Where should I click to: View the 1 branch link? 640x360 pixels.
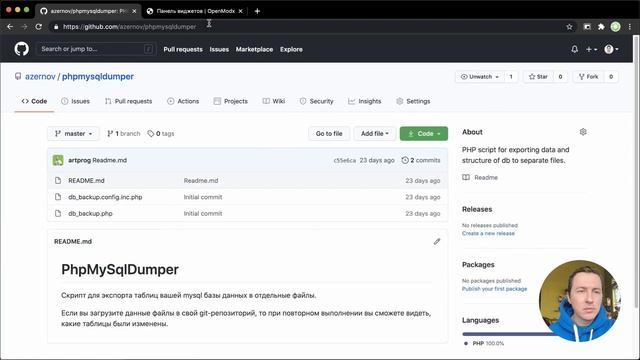123,133
